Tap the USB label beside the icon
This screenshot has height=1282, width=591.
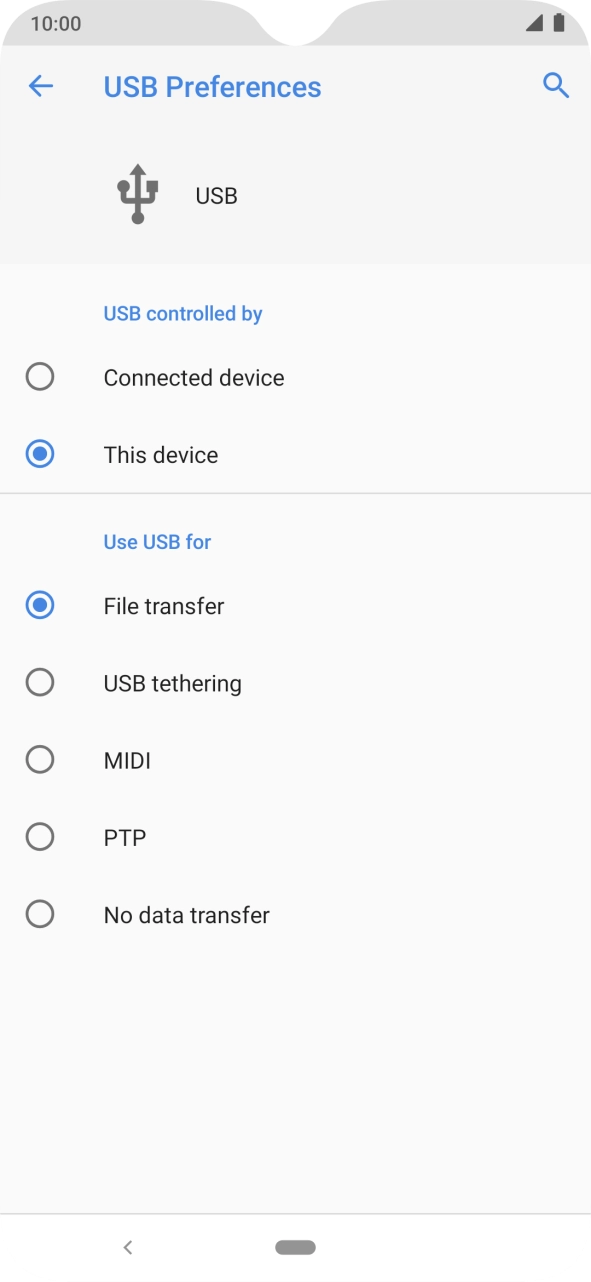point(216,195)
